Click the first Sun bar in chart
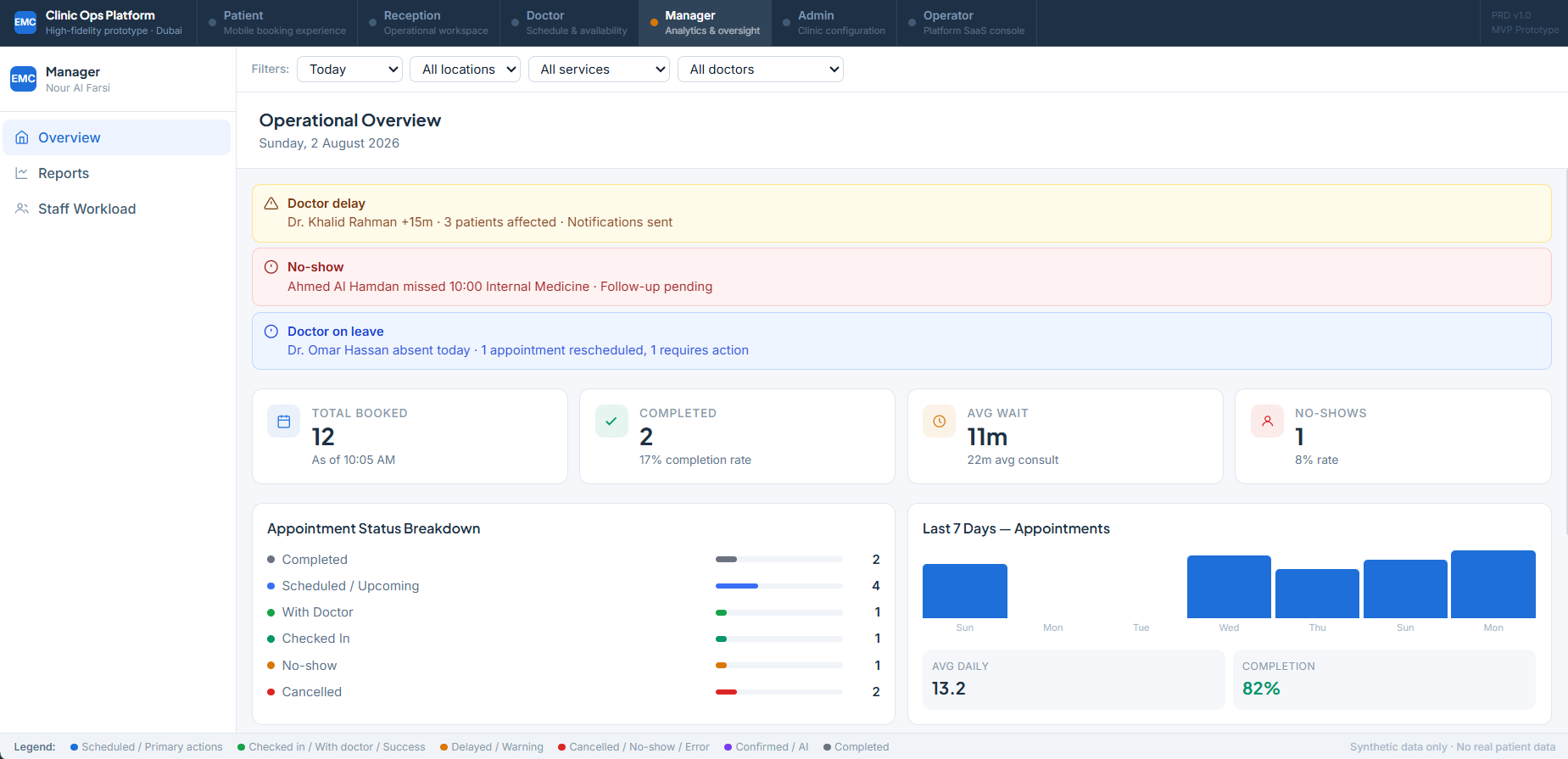The width and height of the screenshot is (1568, 759). tap(965, 591)
